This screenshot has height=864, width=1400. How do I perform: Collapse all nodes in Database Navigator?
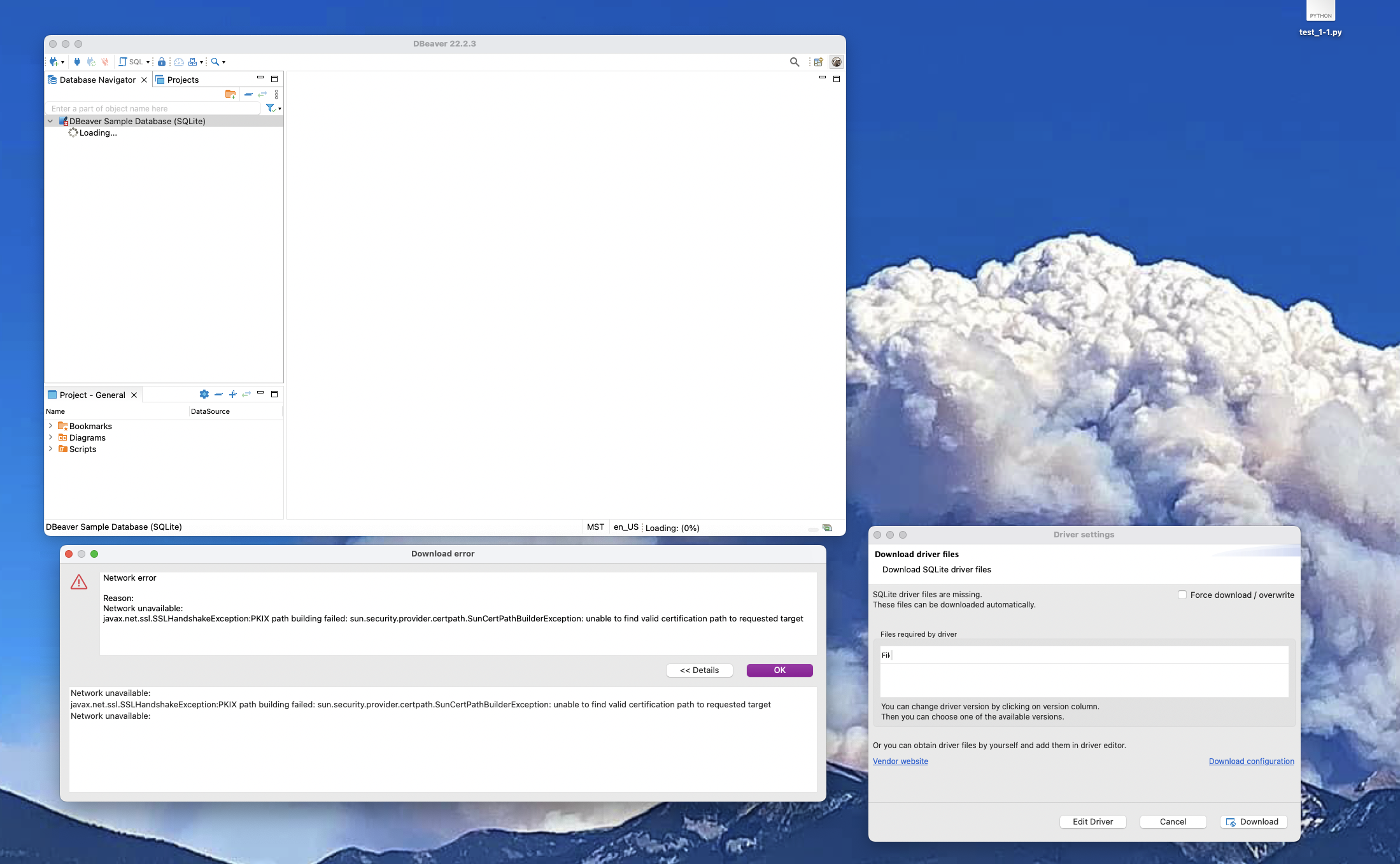tap(249, 94)
